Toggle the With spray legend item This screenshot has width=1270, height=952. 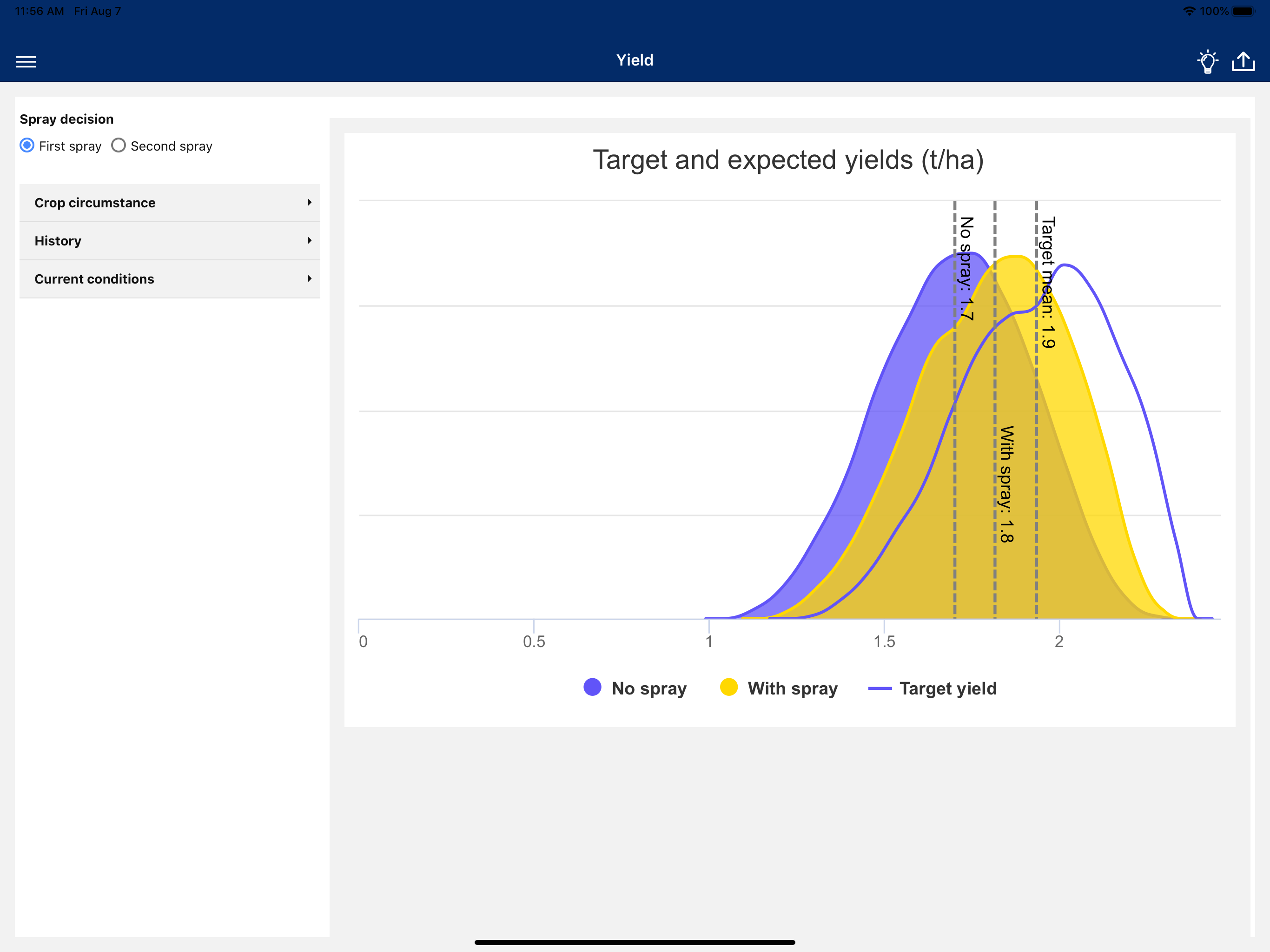click(792, 688)
